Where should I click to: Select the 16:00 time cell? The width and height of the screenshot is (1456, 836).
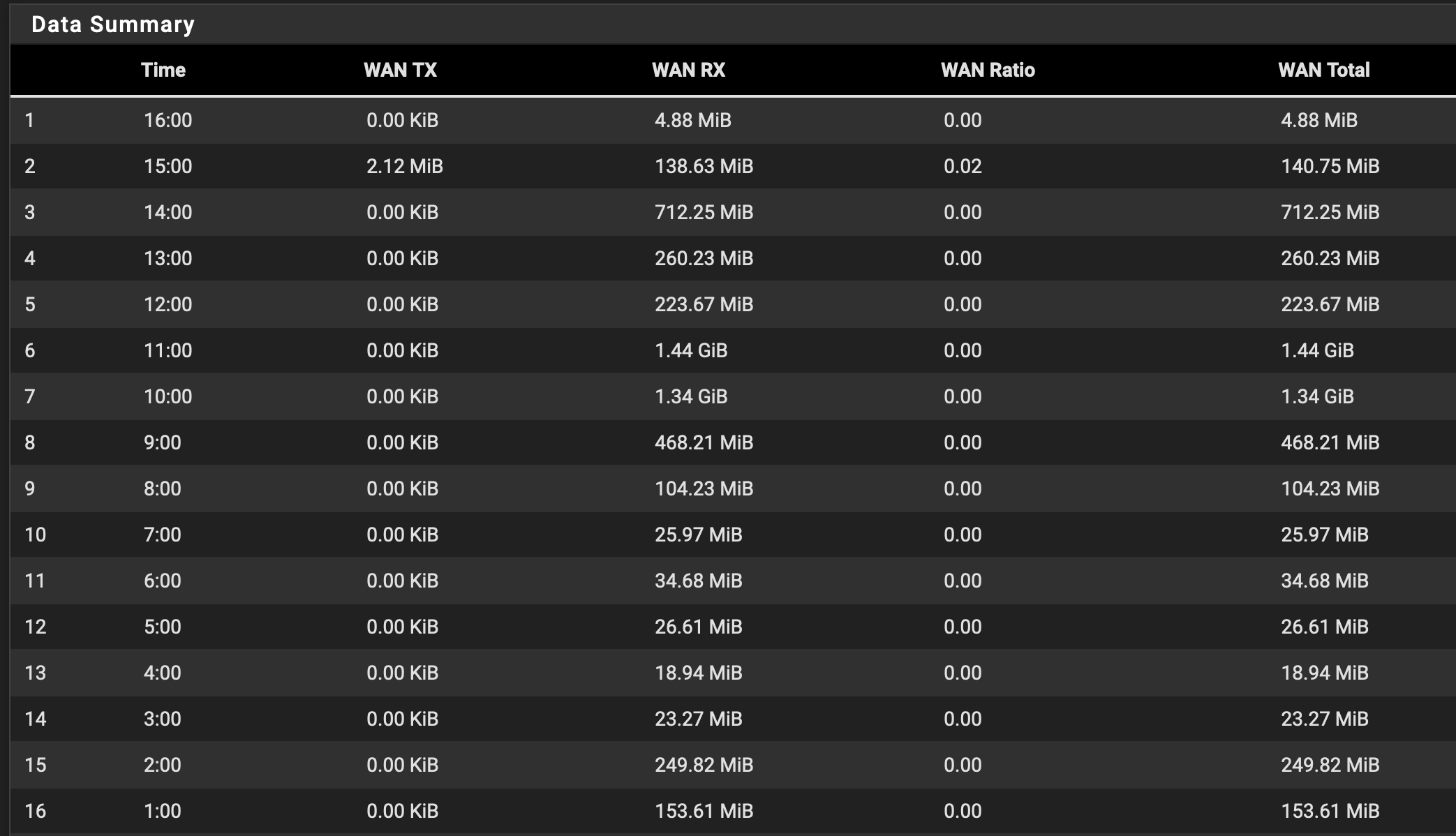168,120
